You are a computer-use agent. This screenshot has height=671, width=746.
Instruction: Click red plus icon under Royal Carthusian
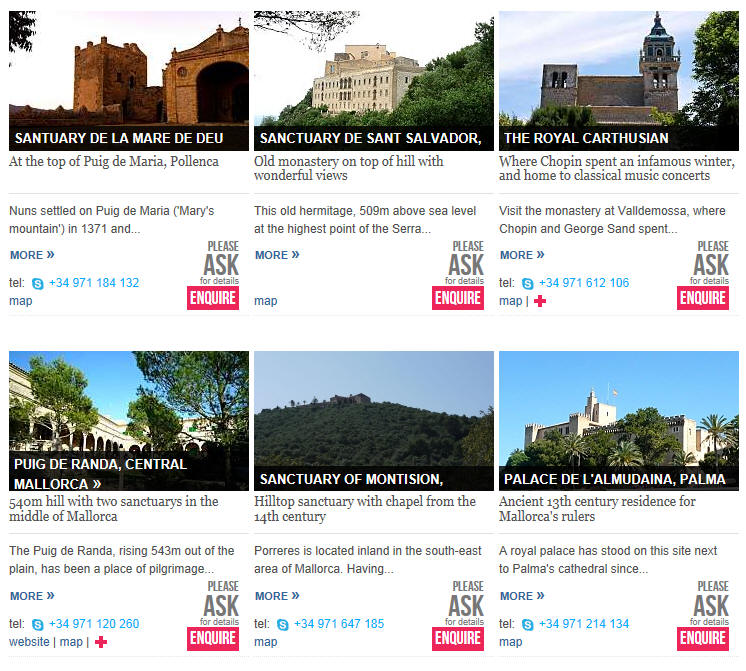point(540,301)
